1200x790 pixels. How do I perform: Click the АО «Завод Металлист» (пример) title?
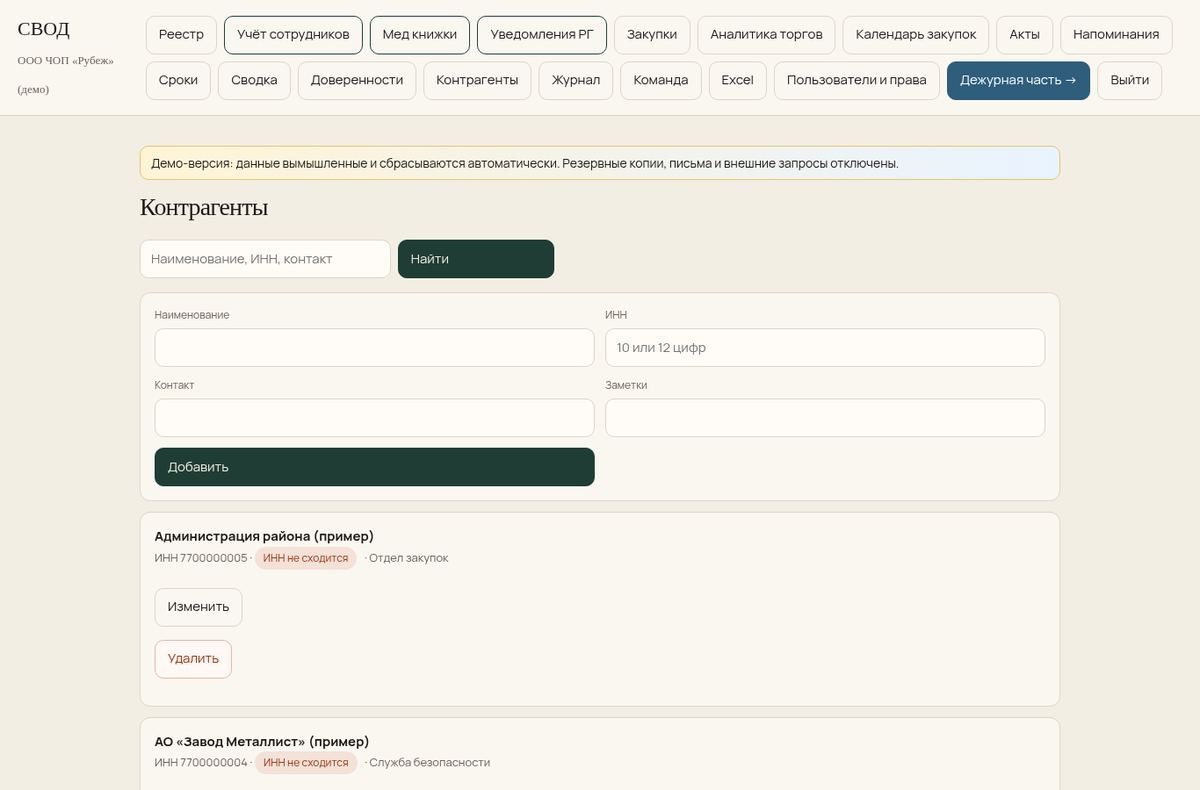[262, 741]
